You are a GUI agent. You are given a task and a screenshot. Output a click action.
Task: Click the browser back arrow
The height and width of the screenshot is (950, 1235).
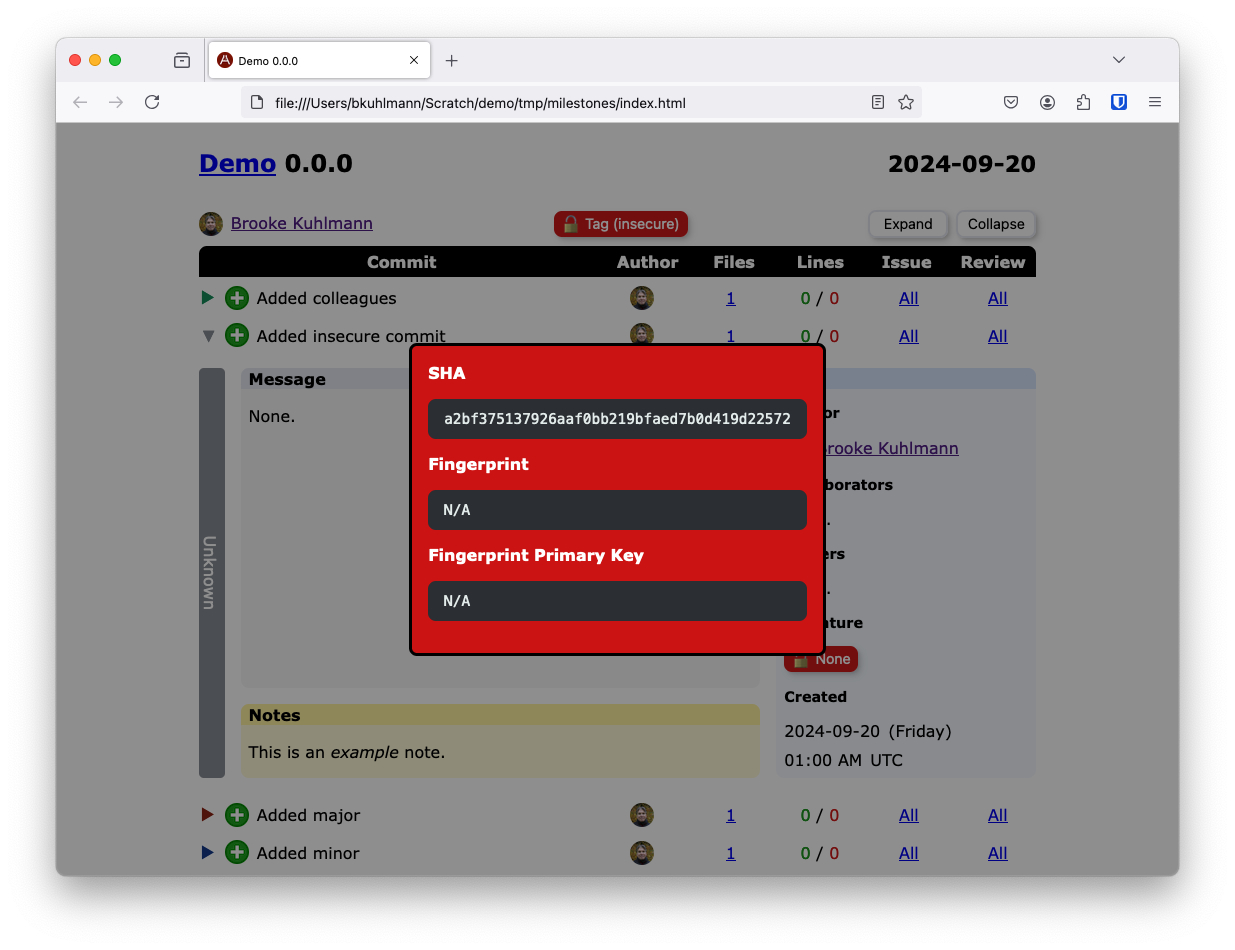(x=80, y=102)
